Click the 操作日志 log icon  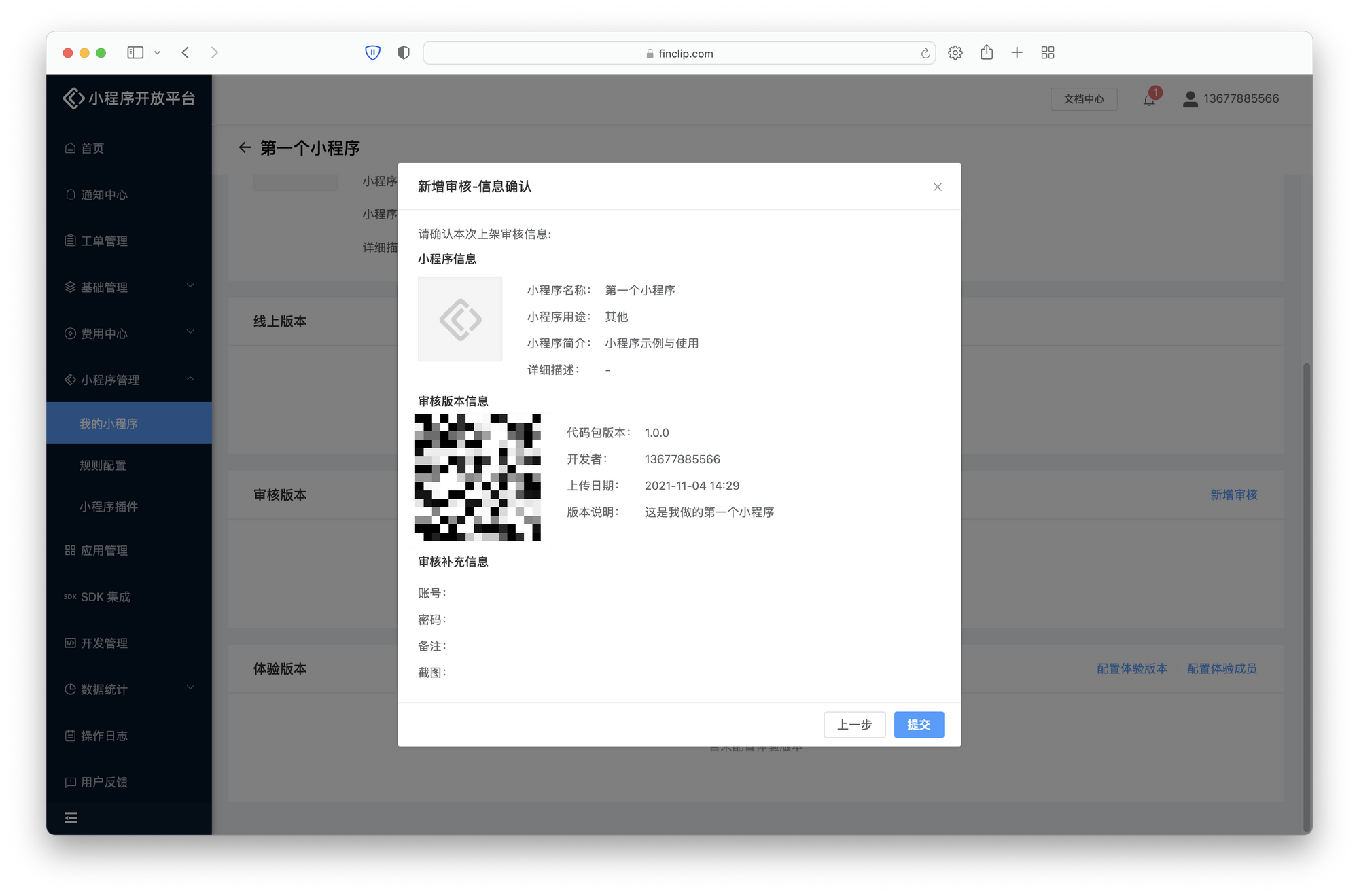(70, 735)
